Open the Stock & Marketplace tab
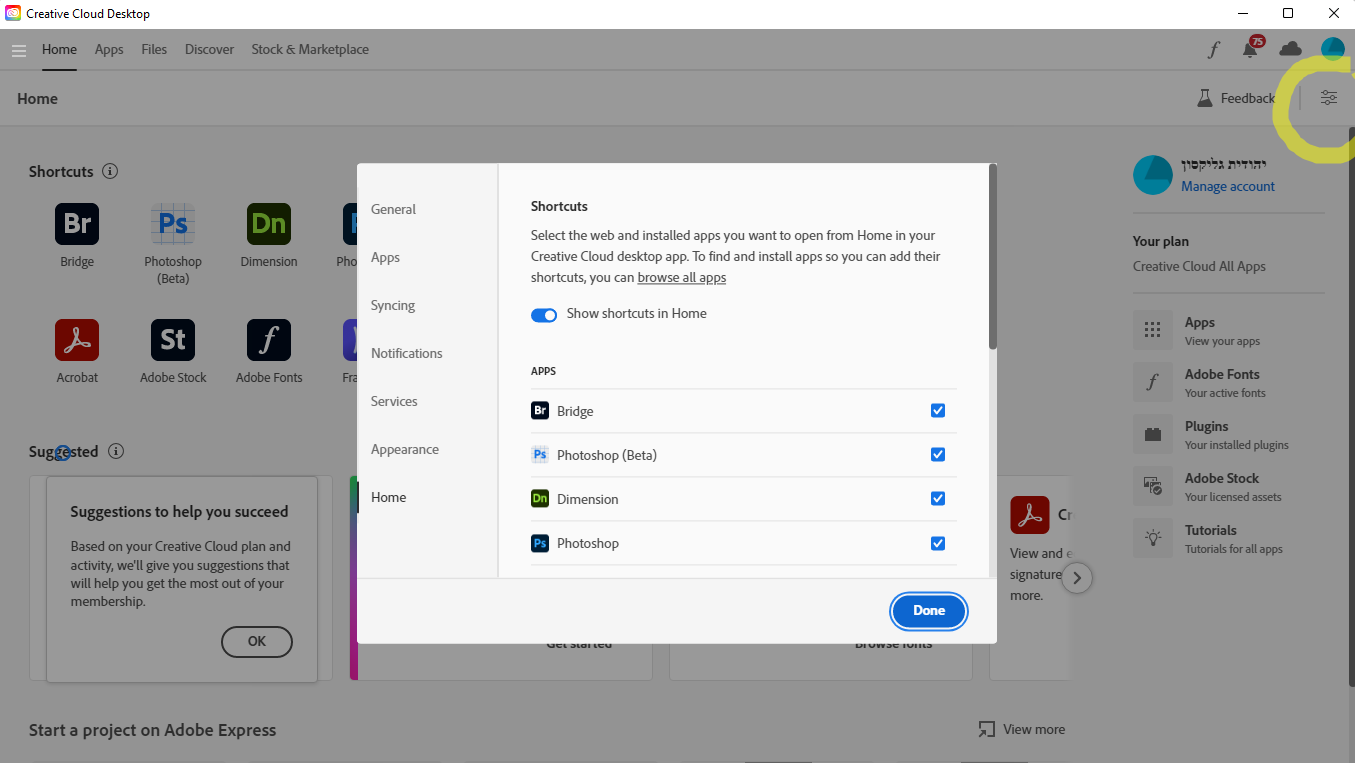 (310, 49)
